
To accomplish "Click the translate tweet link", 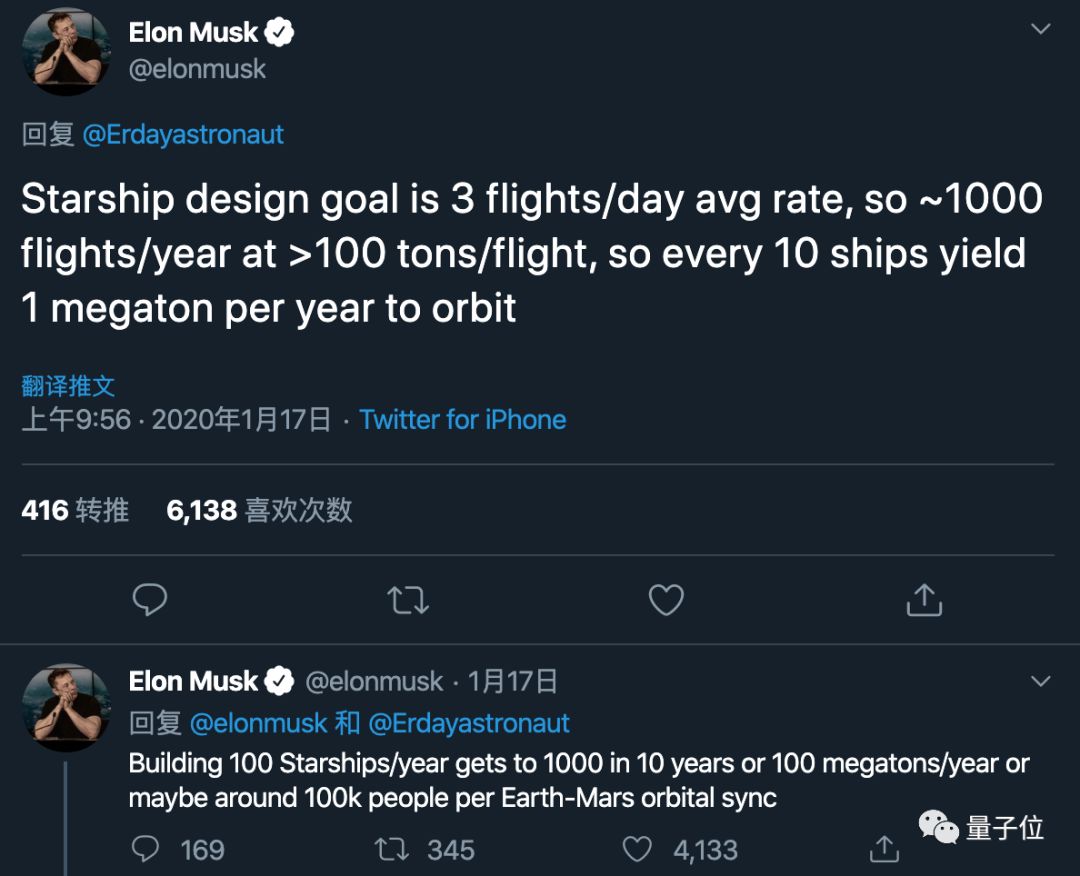I will pos(68,385).
